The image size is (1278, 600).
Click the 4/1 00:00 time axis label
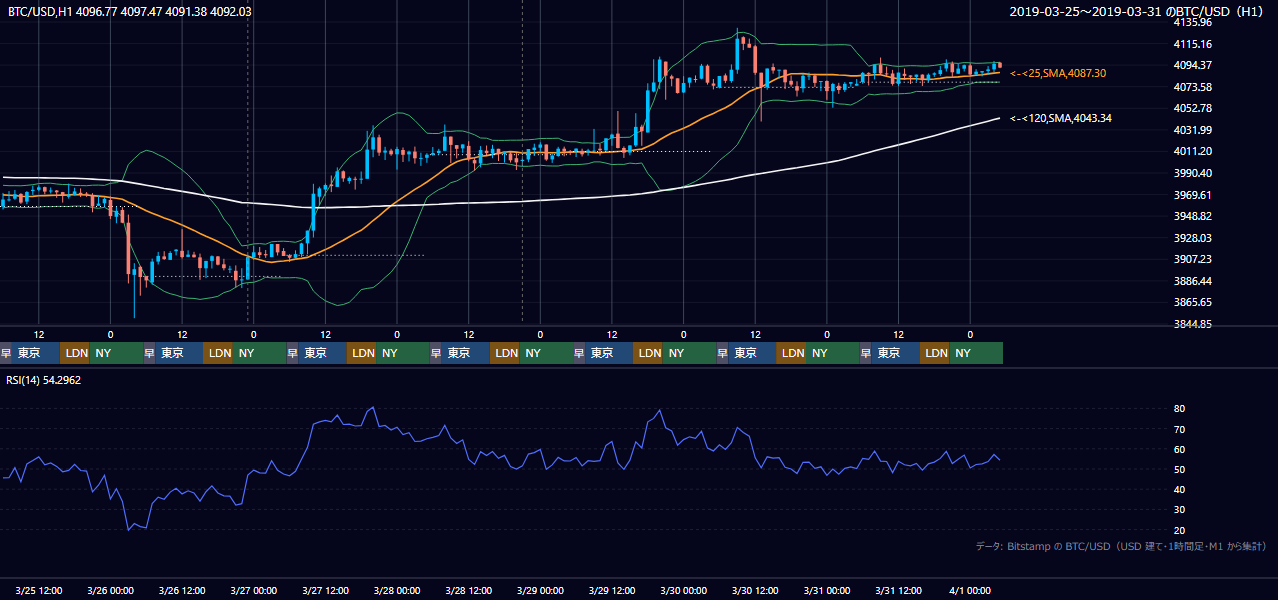[968, 590]
